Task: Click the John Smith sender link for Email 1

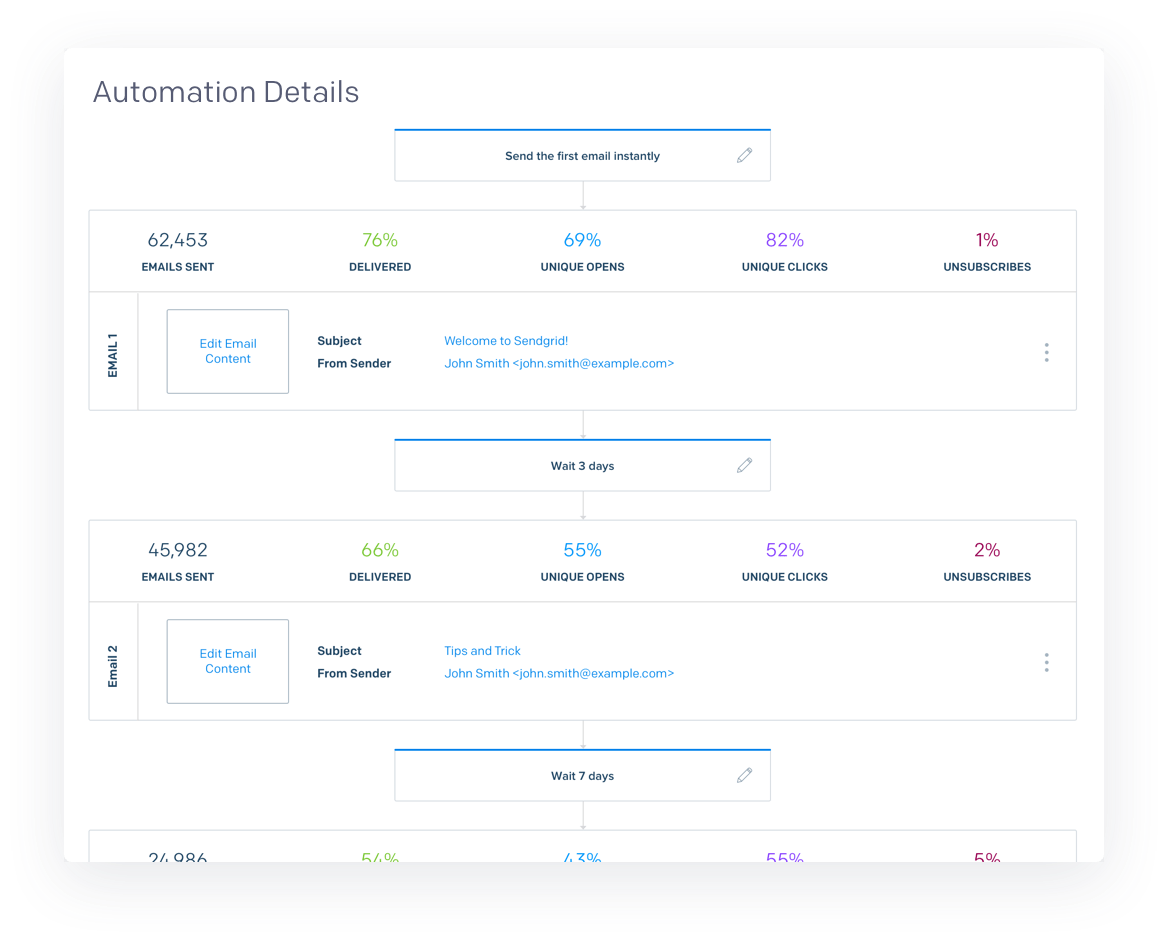Action: 559,363
